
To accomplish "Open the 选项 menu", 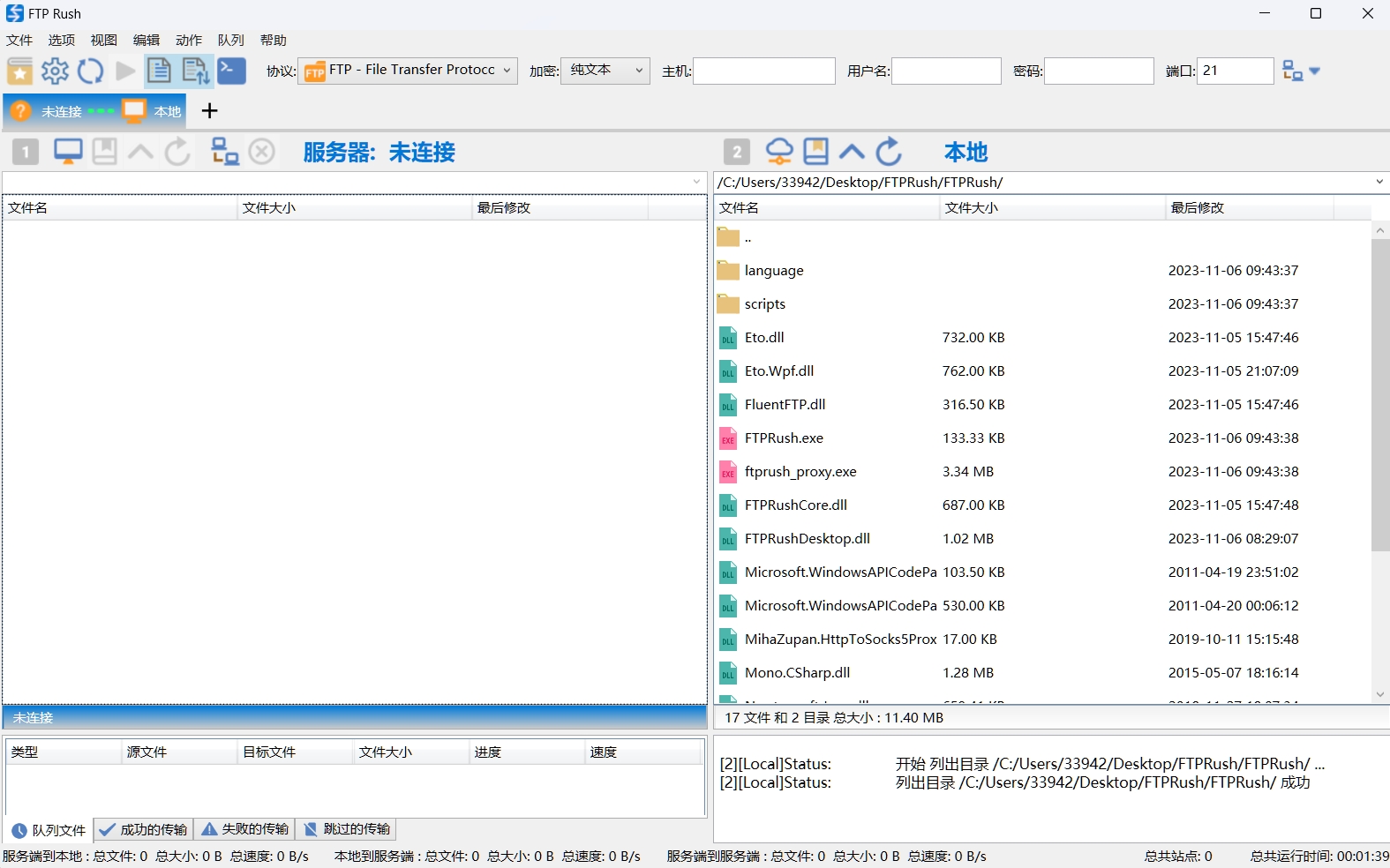I will [62, 41].
